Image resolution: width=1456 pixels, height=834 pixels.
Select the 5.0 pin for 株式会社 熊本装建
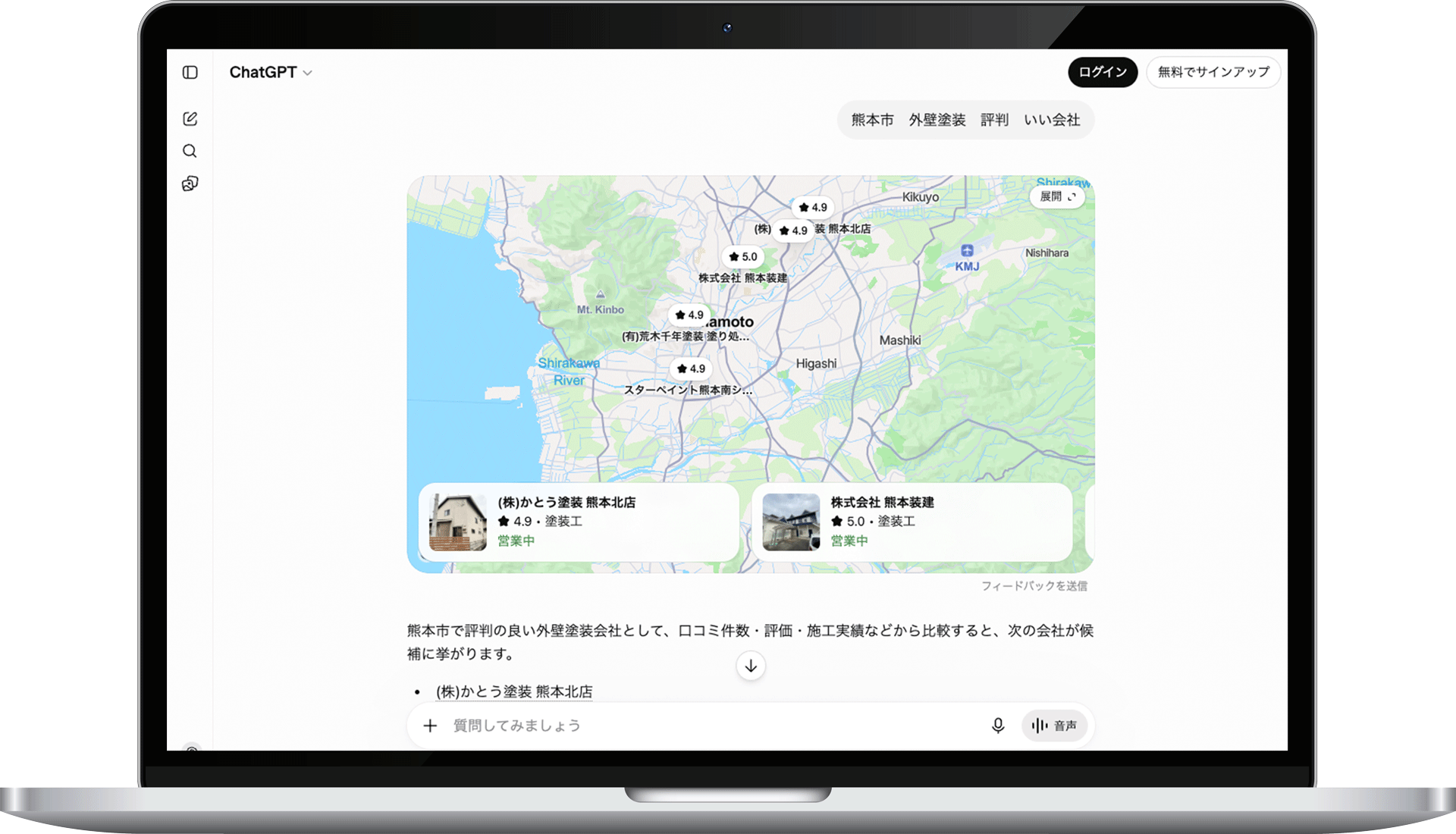click(x=742, y=256)
